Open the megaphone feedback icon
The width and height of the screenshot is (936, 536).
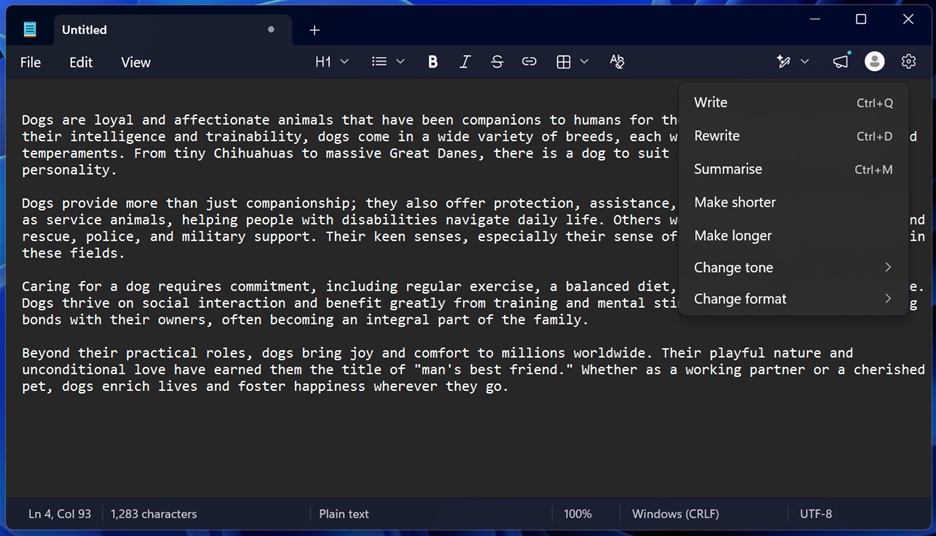point(840,61)
